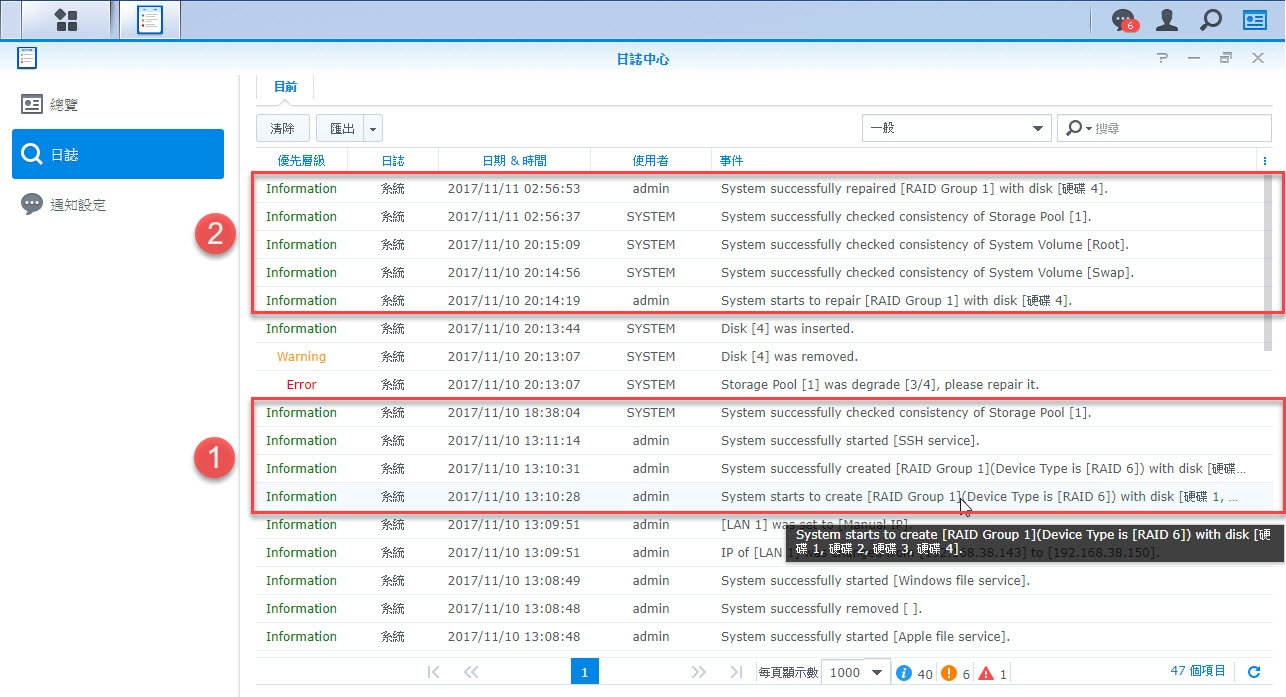Filter by error count icon

[x=985, y=673]
